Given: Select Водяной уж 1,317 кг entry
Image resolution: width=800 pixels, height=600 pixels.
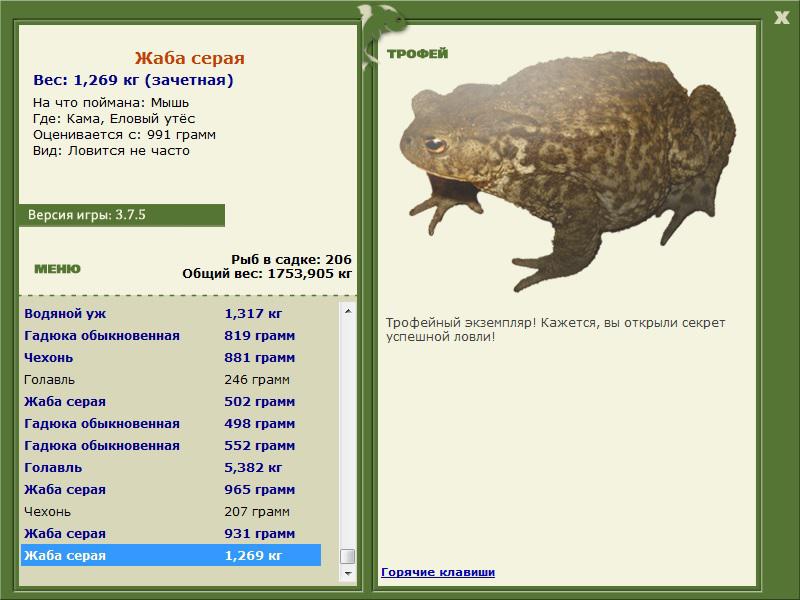Looking at the screenshot, I should pyautogui.click(x=171, y=314).
